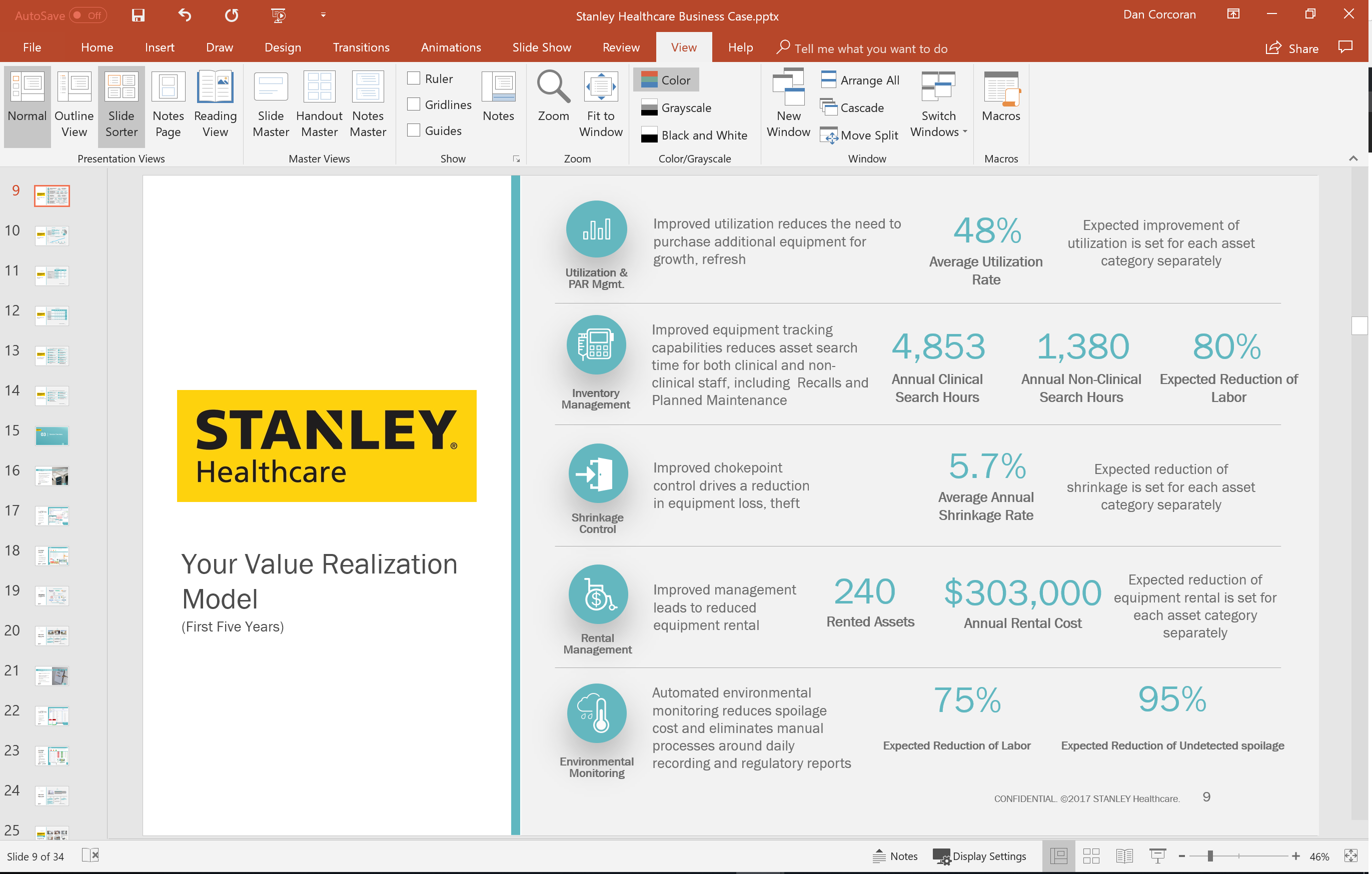Click the zoom slider handle
1372x874 pixels.
coord(1209,856)
